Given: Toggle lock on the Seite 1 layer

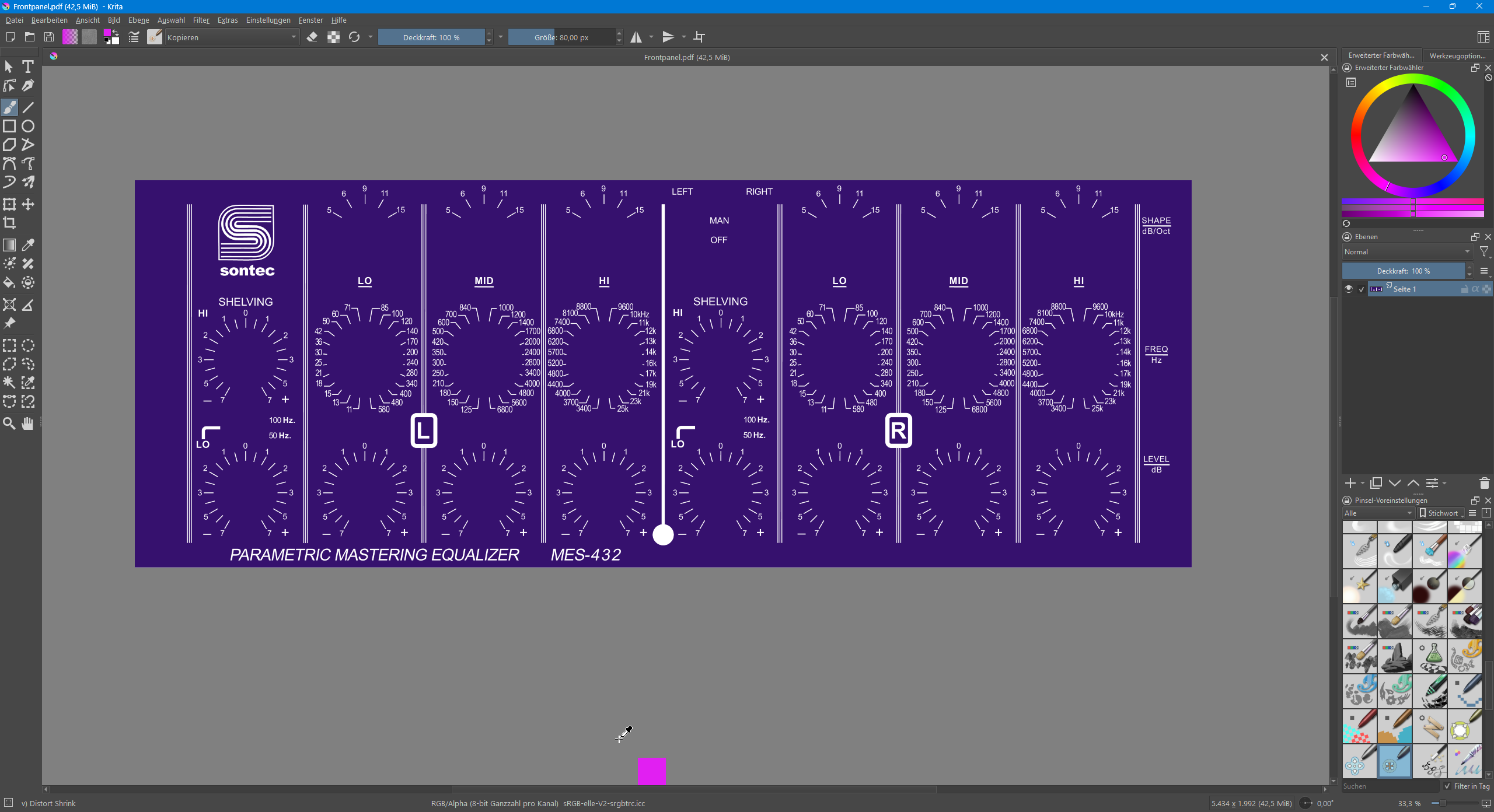Looking at the screenshot, I should coord(1464,289).
